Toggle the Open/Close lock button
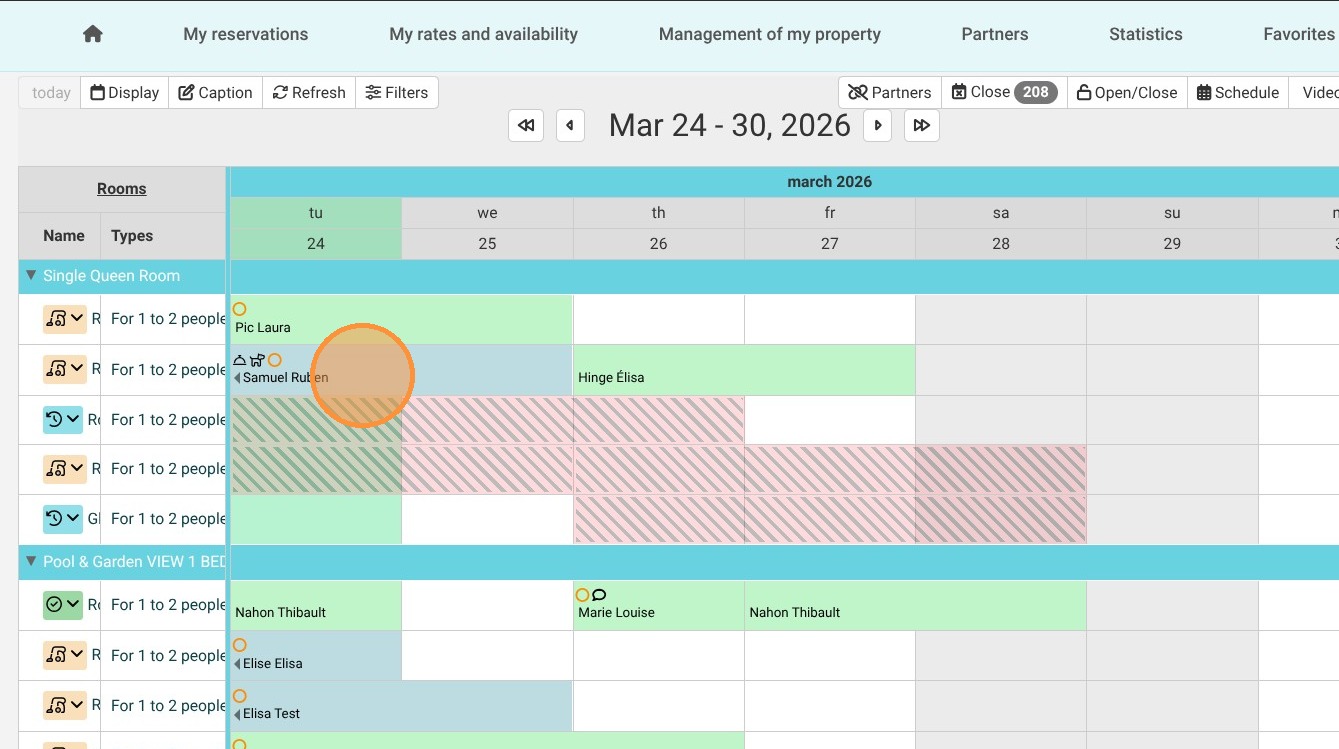The height and width of the screenshot is (749, 1339). pyautogui.click(x=1127, y=93)
